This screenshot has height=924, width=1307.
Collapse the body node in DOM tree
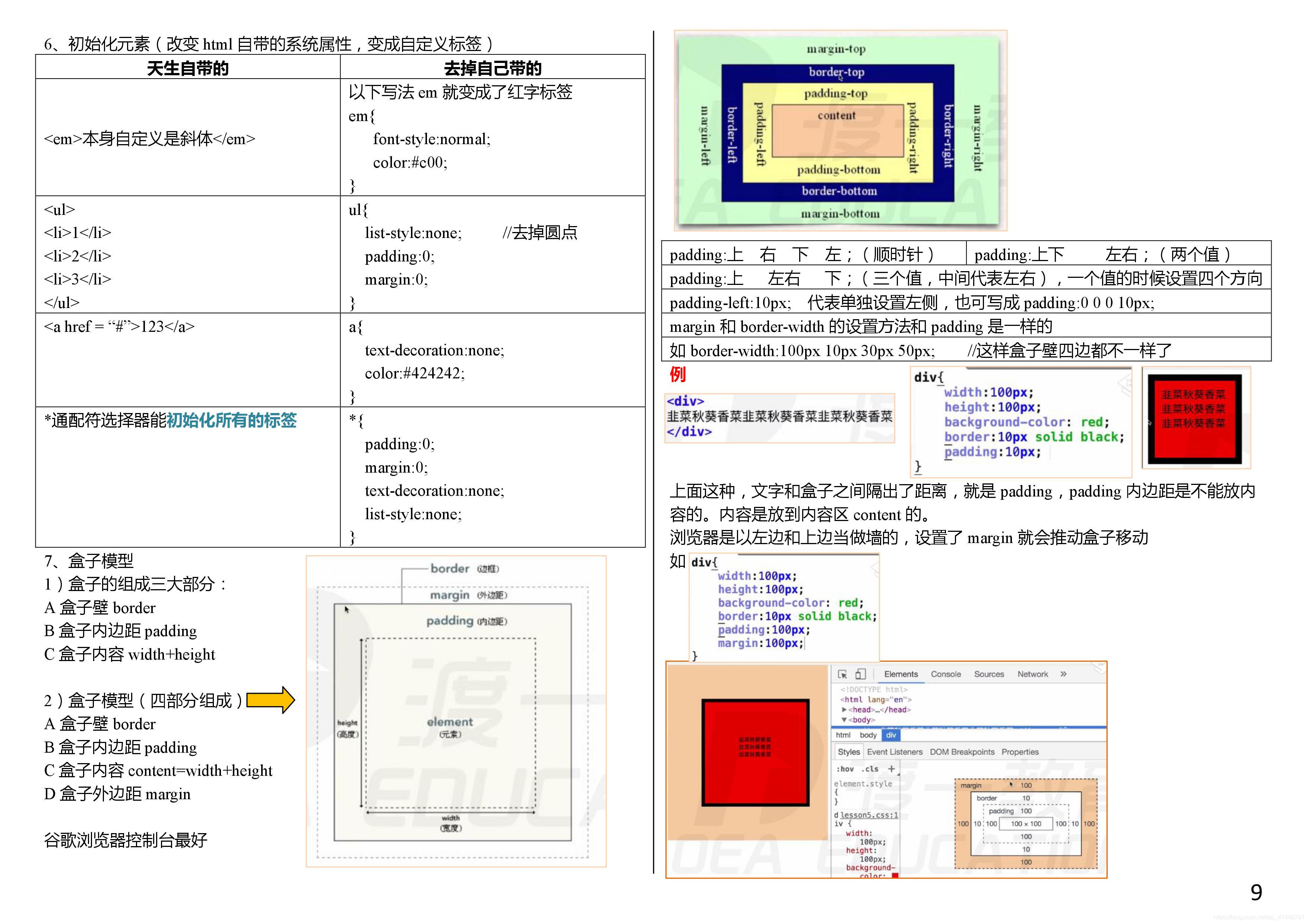click(x=844, y=720)
